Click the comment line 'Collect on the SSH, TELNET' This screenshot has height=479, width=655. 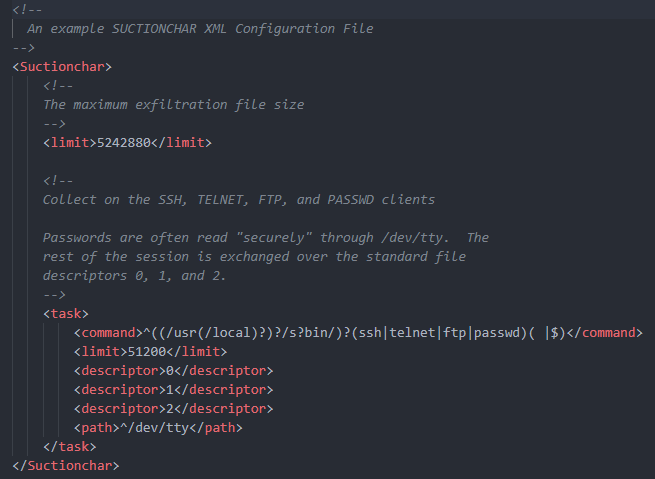[x=239, y=200]
